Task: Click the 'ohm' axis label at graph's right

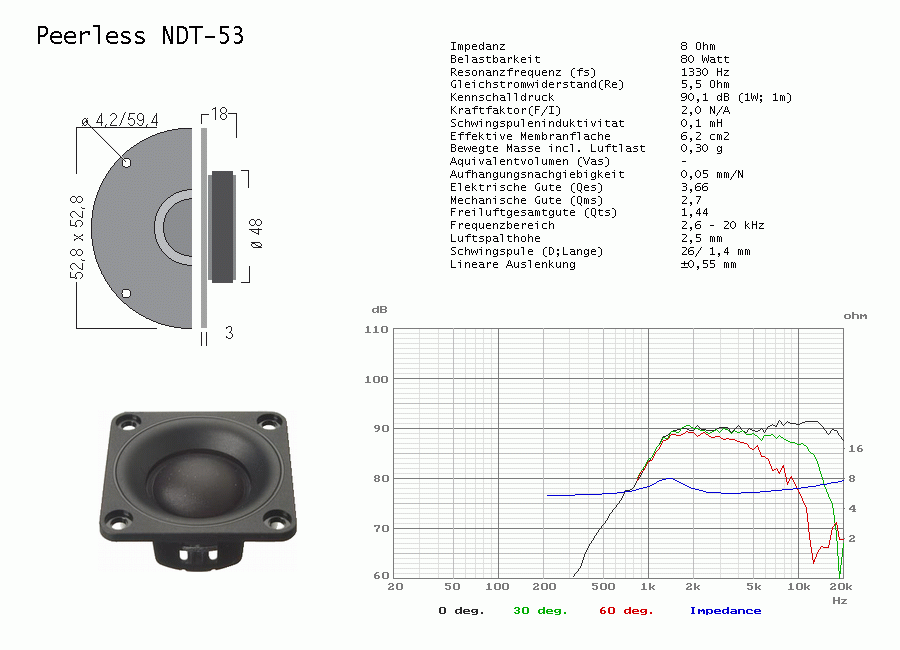Action: (x=855, y=315)
